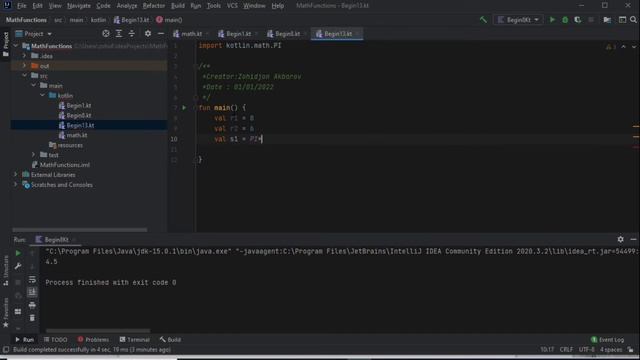640x360 pixels.
Task: Open the Navigate menu
Action: [x=79, y=6]
